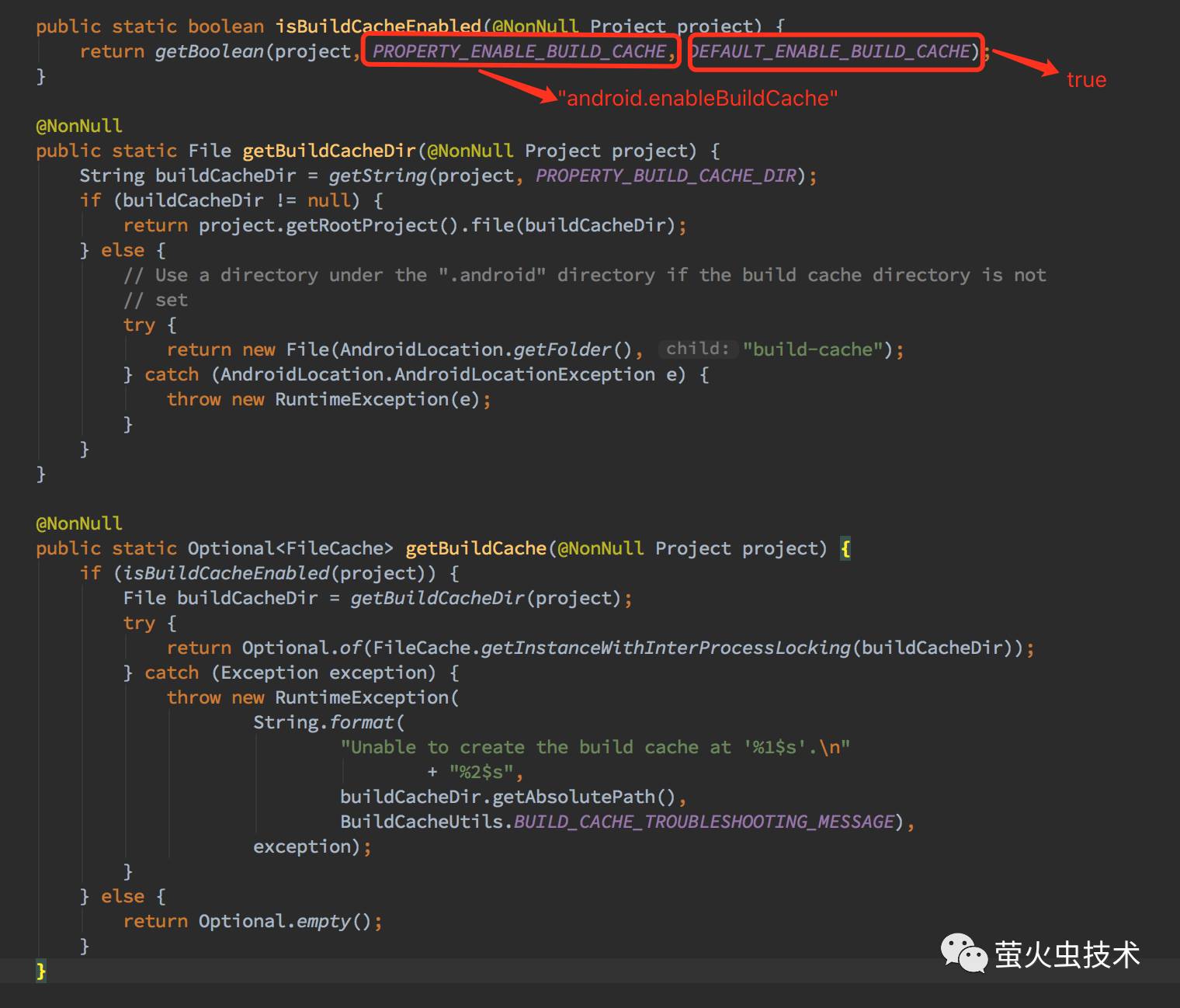
Task: Click the Optional<FileCache> return type
Action: (x=291, y=548)
